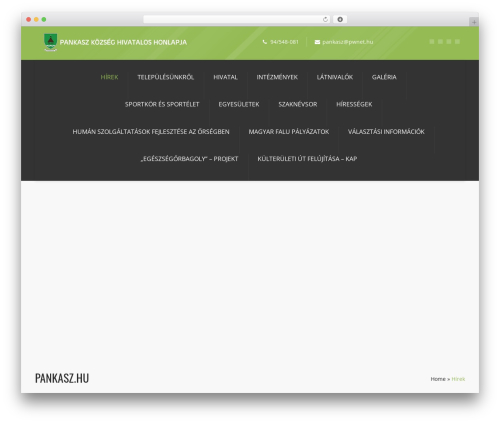Open the Hírek menu item
The image size is (500, 423).
point(109,77)
